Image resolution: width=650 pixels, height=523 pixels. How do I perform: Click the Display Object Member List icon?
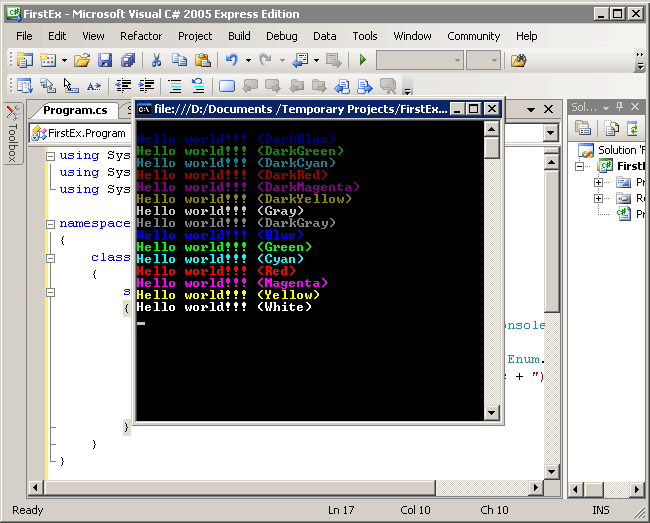click(24, 86)
